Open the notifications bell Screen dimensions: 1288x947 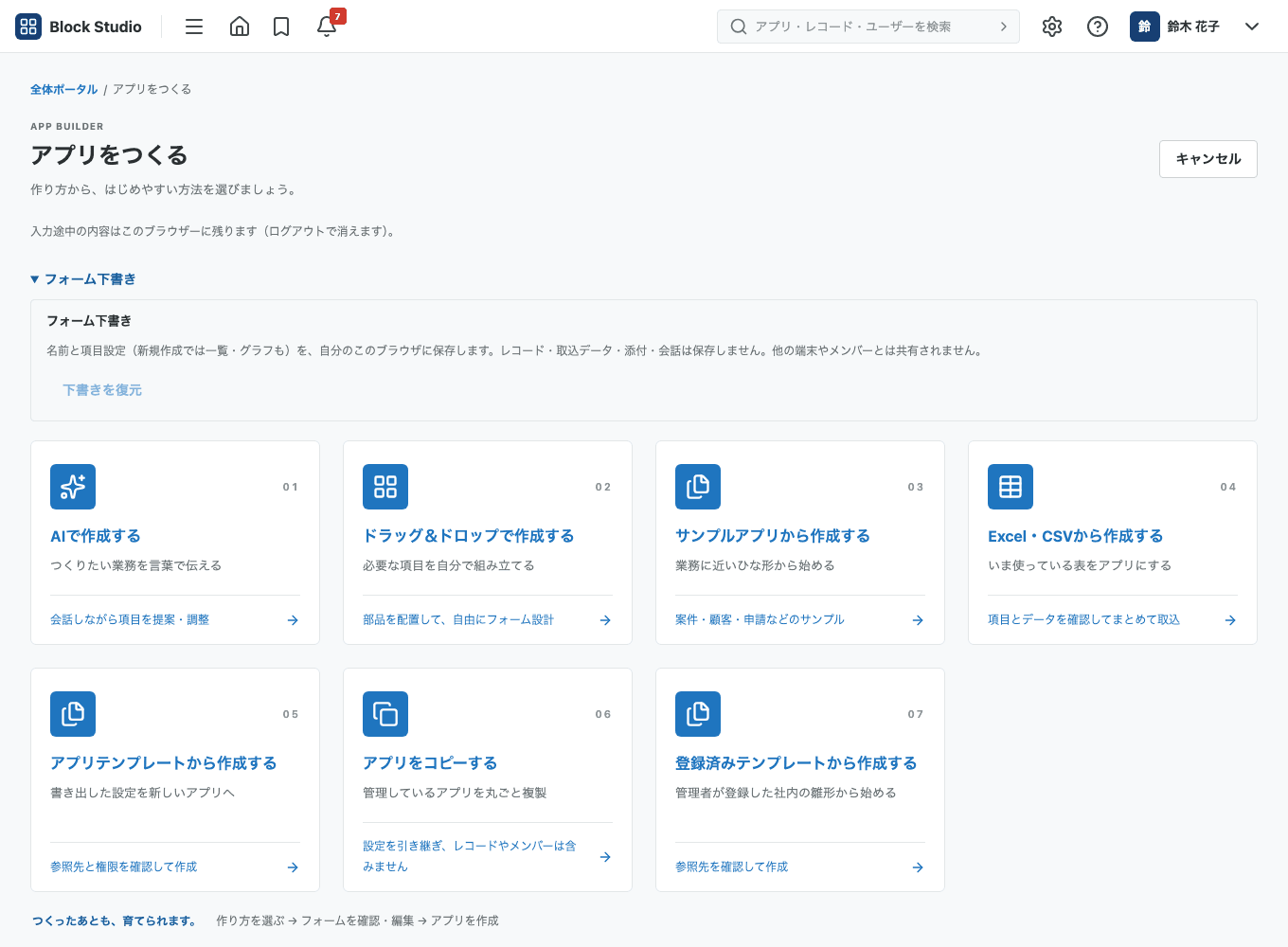pyautogui.click(x=327, y=27)
